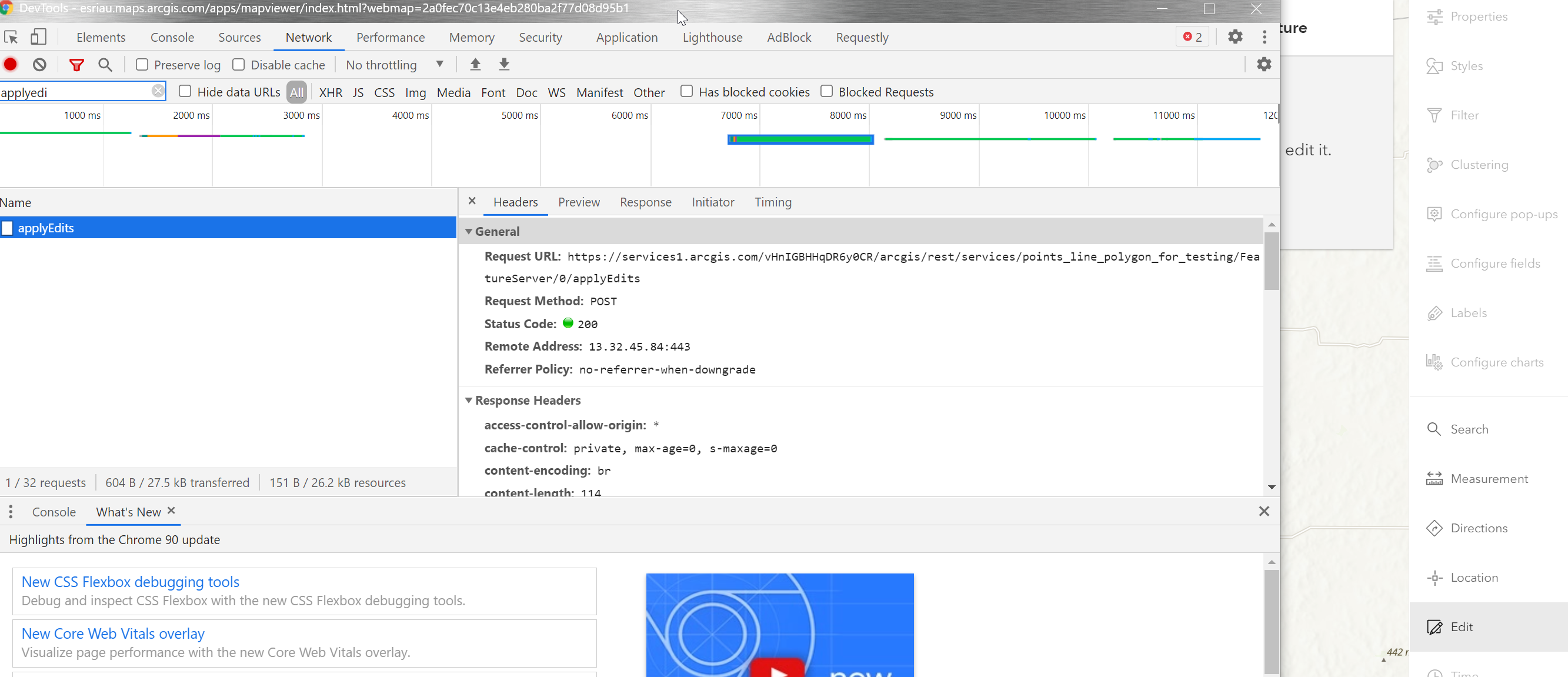
Task: Toggle the device toolbar
Action: tap(38, 36)
